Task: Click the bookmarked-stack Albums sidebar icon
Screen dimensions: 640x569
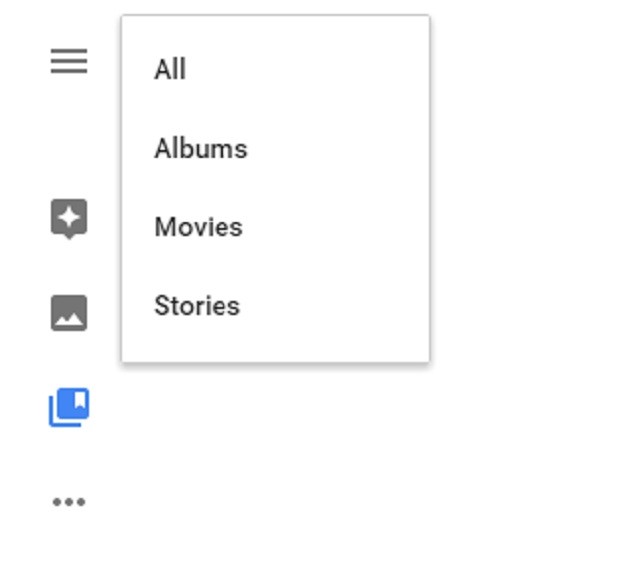Action: (x=69, y=407)
